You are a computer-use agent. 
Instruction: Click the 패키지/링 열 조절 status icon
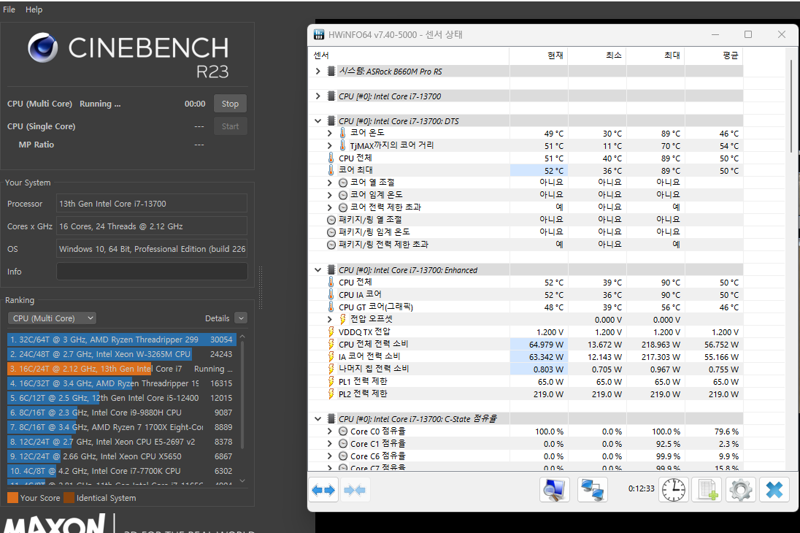[331, 220]
